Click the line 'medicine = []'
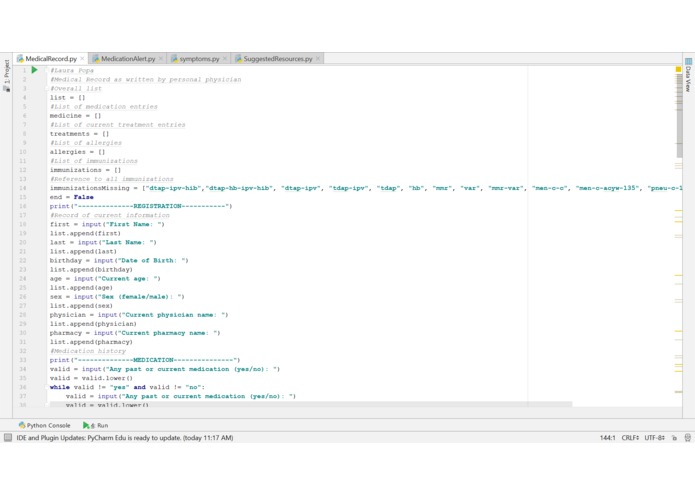The width and height of the screenshot is (695, 494). [x=75, y=116]
